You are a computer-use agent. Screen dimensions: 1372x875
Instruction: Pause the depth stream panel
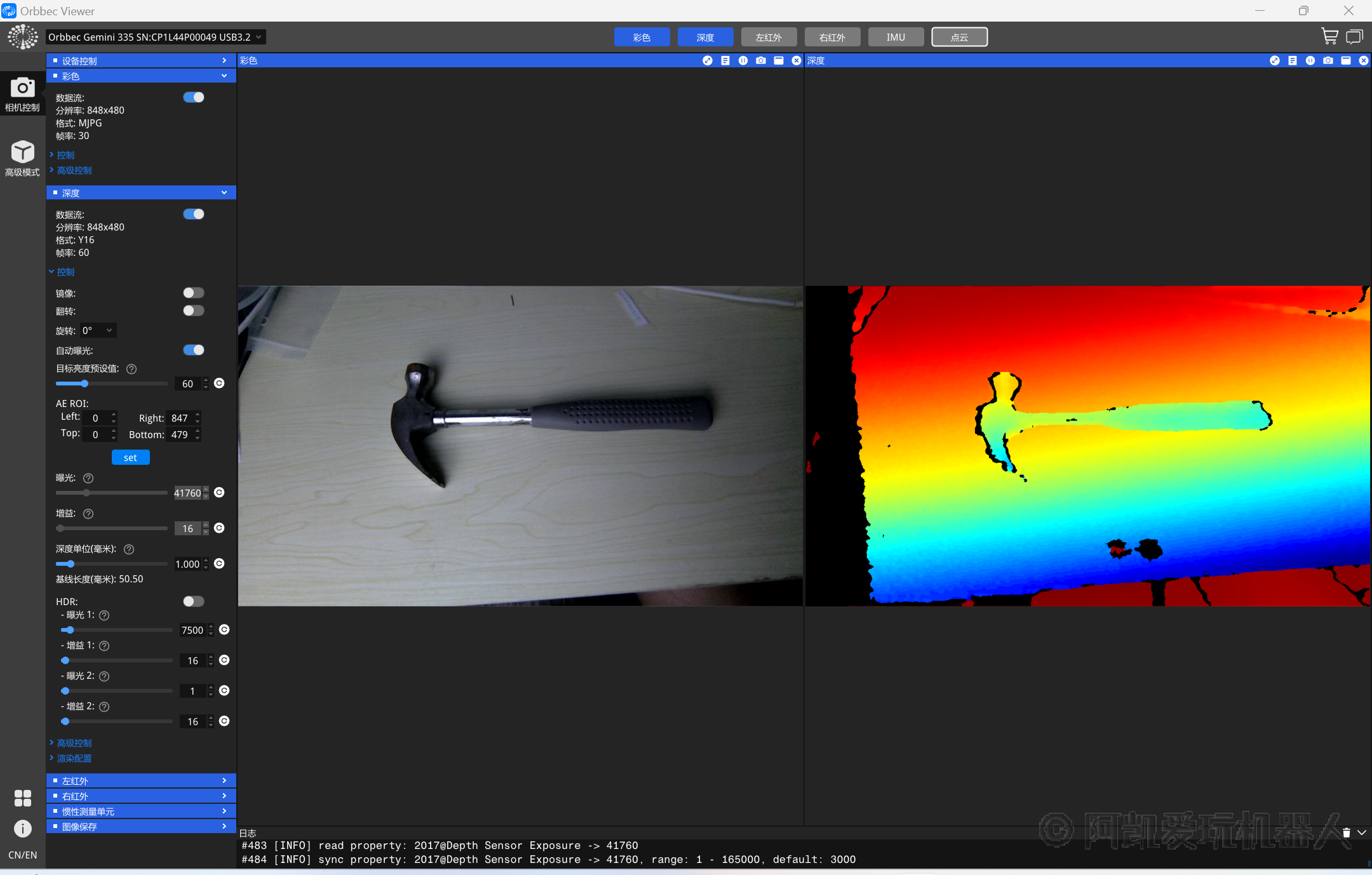pos(1310,60)
